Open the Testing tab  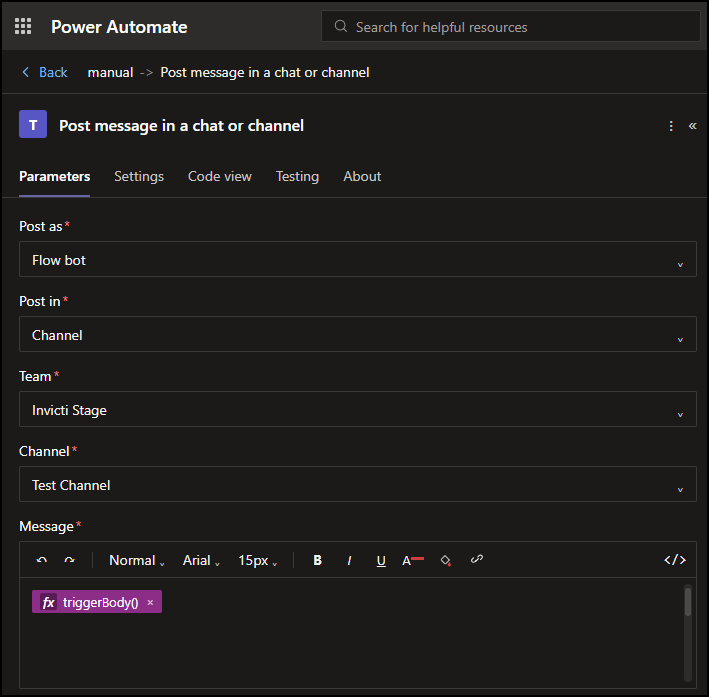297,176
